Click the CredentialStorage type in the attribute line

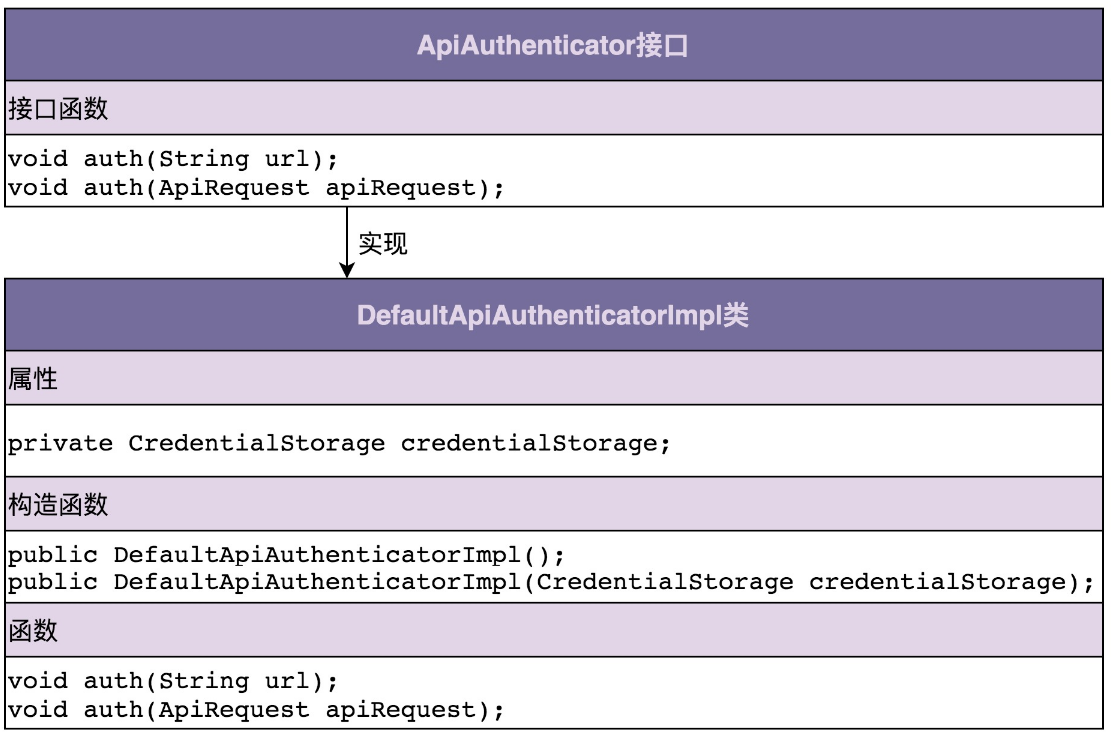[256, 443]
